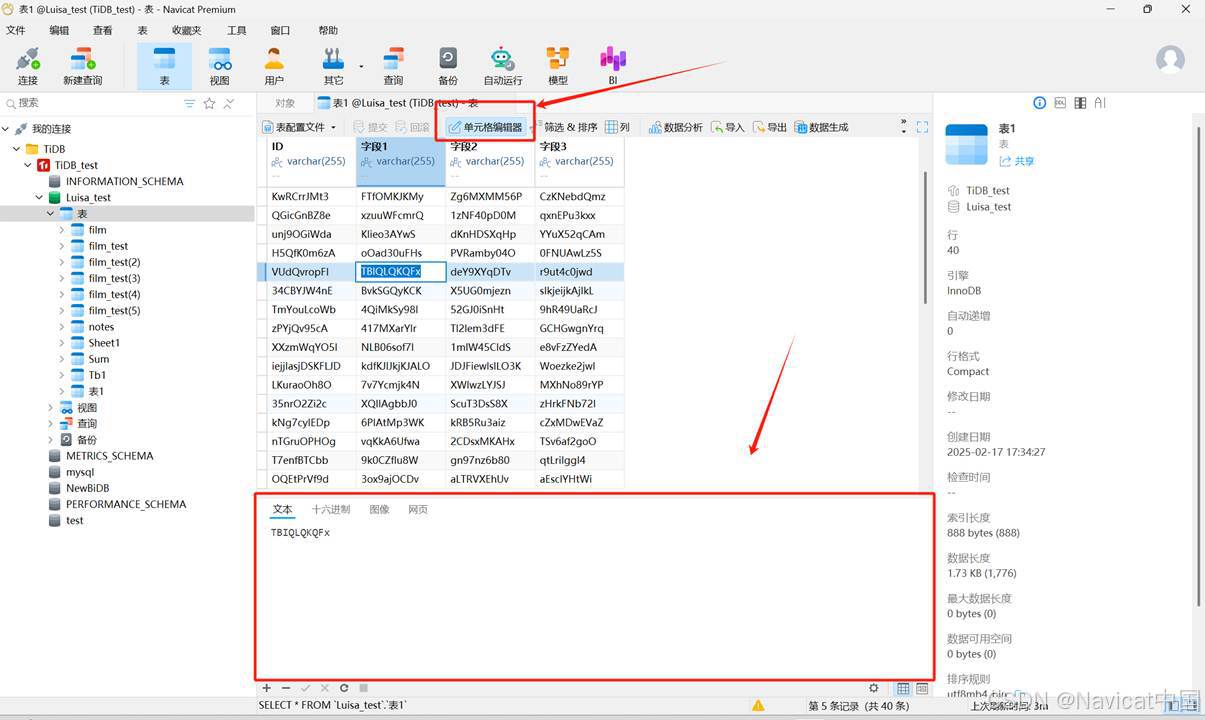Click the 导入 import button
Viewport: 1205px width, 720px height.
(x=728, y=127)
